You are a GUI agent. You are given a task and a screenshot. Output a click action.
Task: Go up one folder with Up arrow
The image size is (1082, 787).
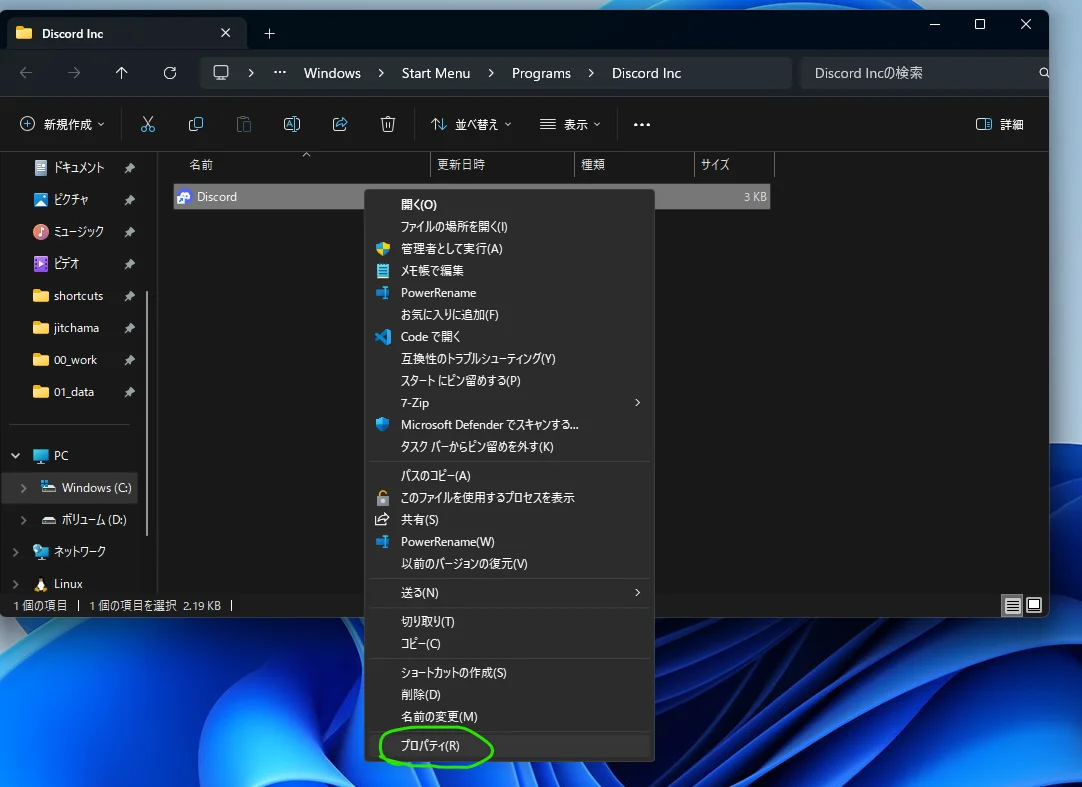coord(121,73)
